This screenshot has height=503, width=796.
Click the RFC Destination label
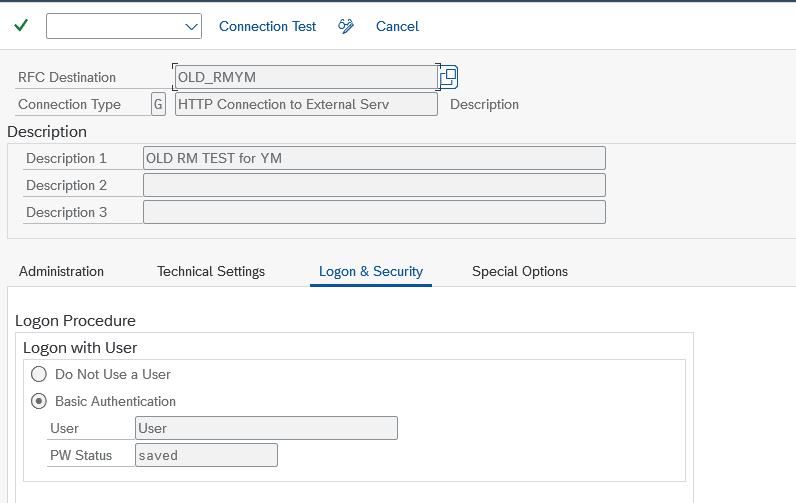tap(67, 77)
